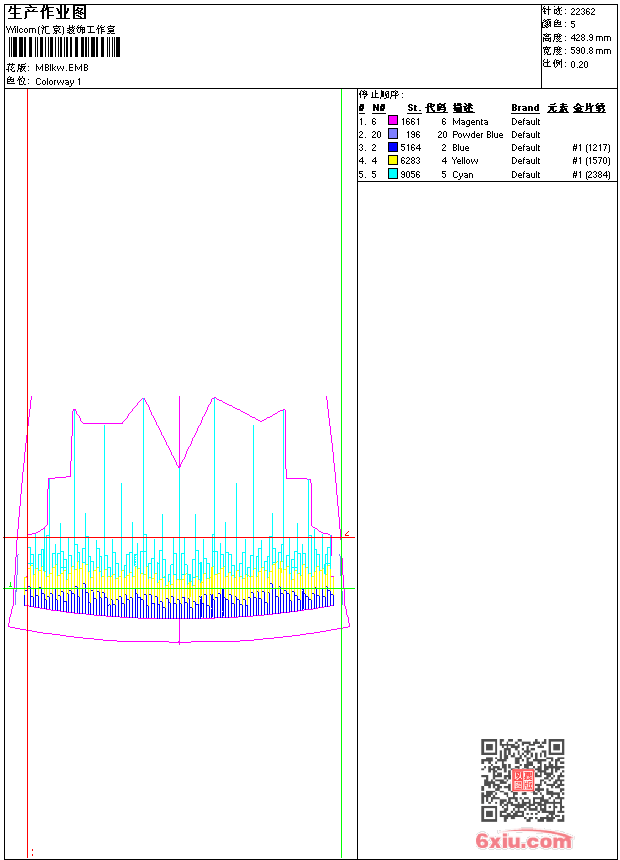Click the width value 590.8 mm
Screen dimensions: 620x860
590,50
